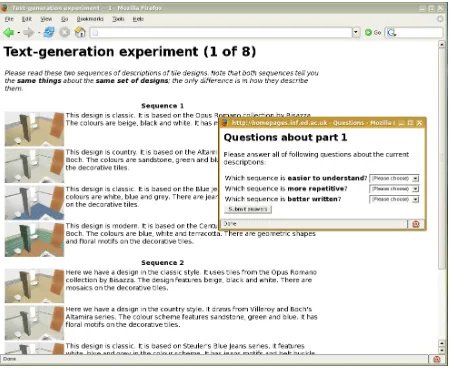Click the 'Sequence 1' heading
Image resolution: width=450 pixels, height=368 pixels.
point(162,106)
